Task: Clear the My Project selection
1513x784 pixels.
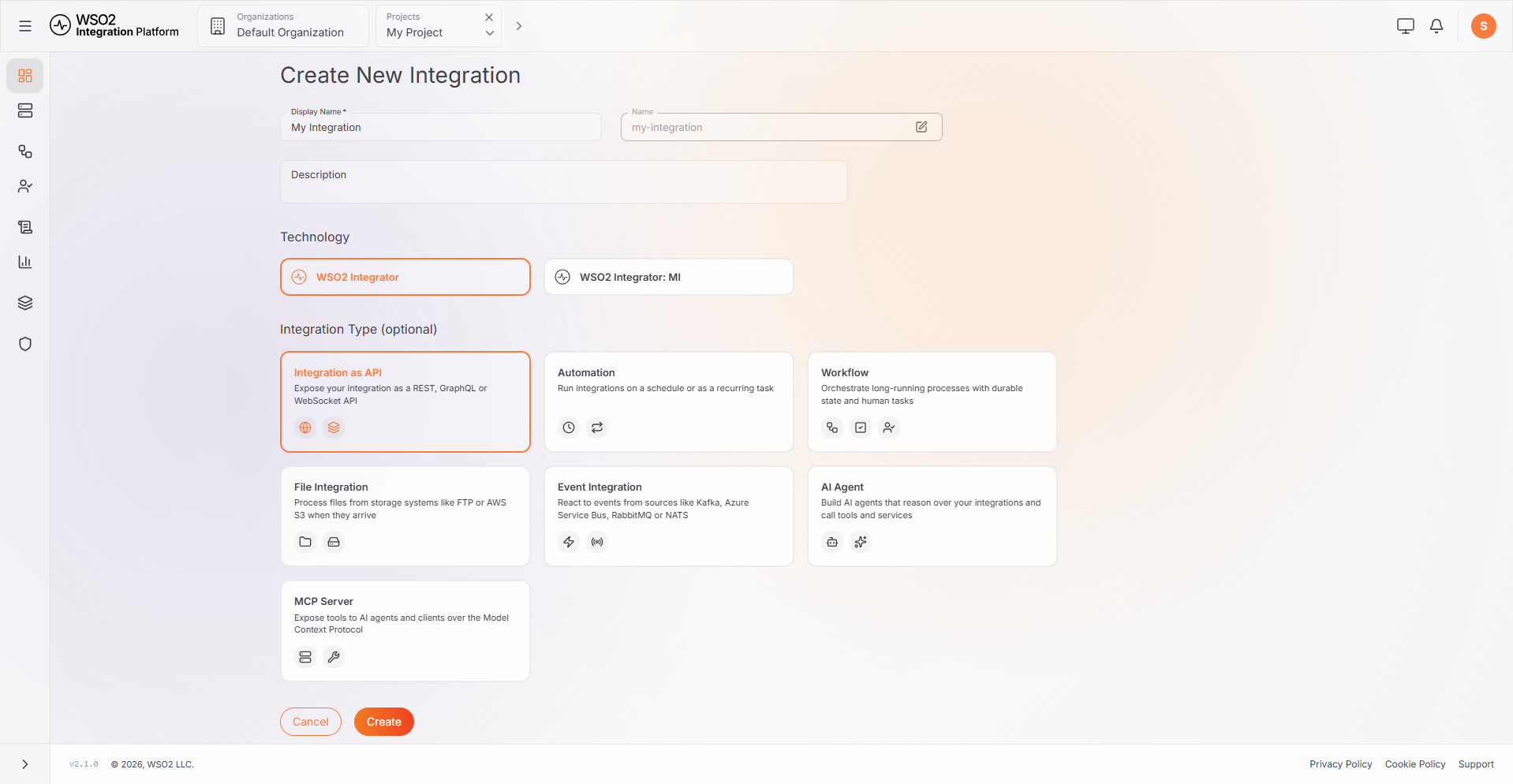Action: [x=489, y=17]
